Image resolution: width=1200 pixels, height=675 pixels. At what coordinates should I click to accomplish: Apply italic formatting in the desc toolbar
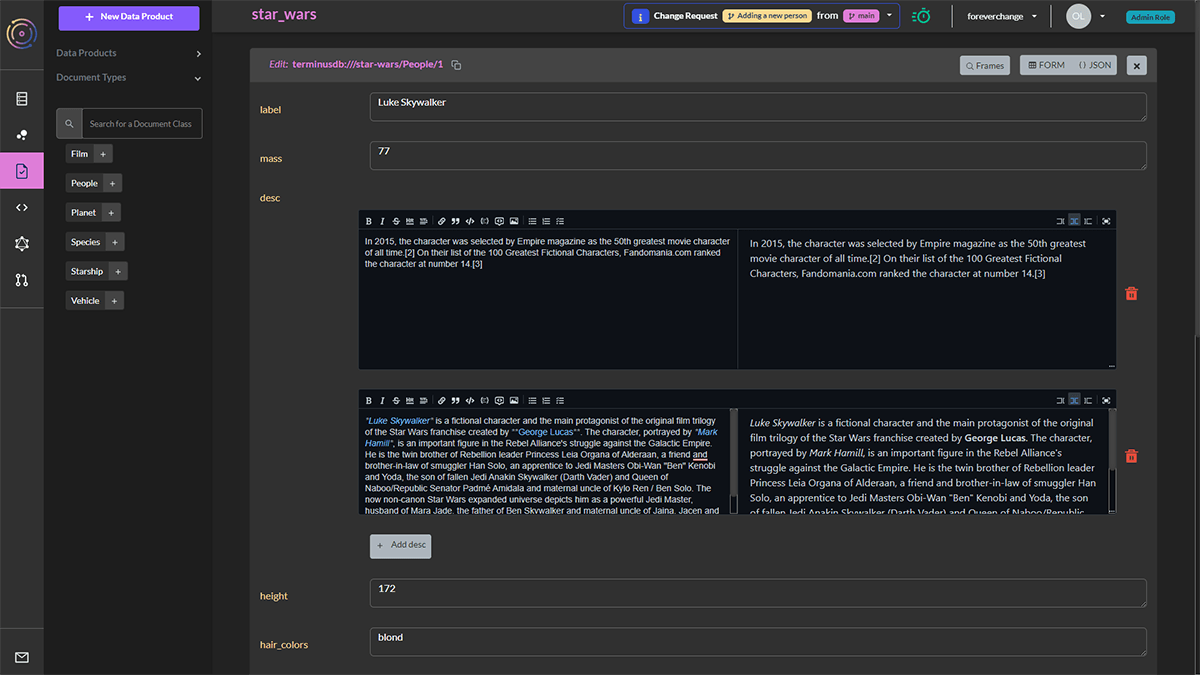point(382,221)
